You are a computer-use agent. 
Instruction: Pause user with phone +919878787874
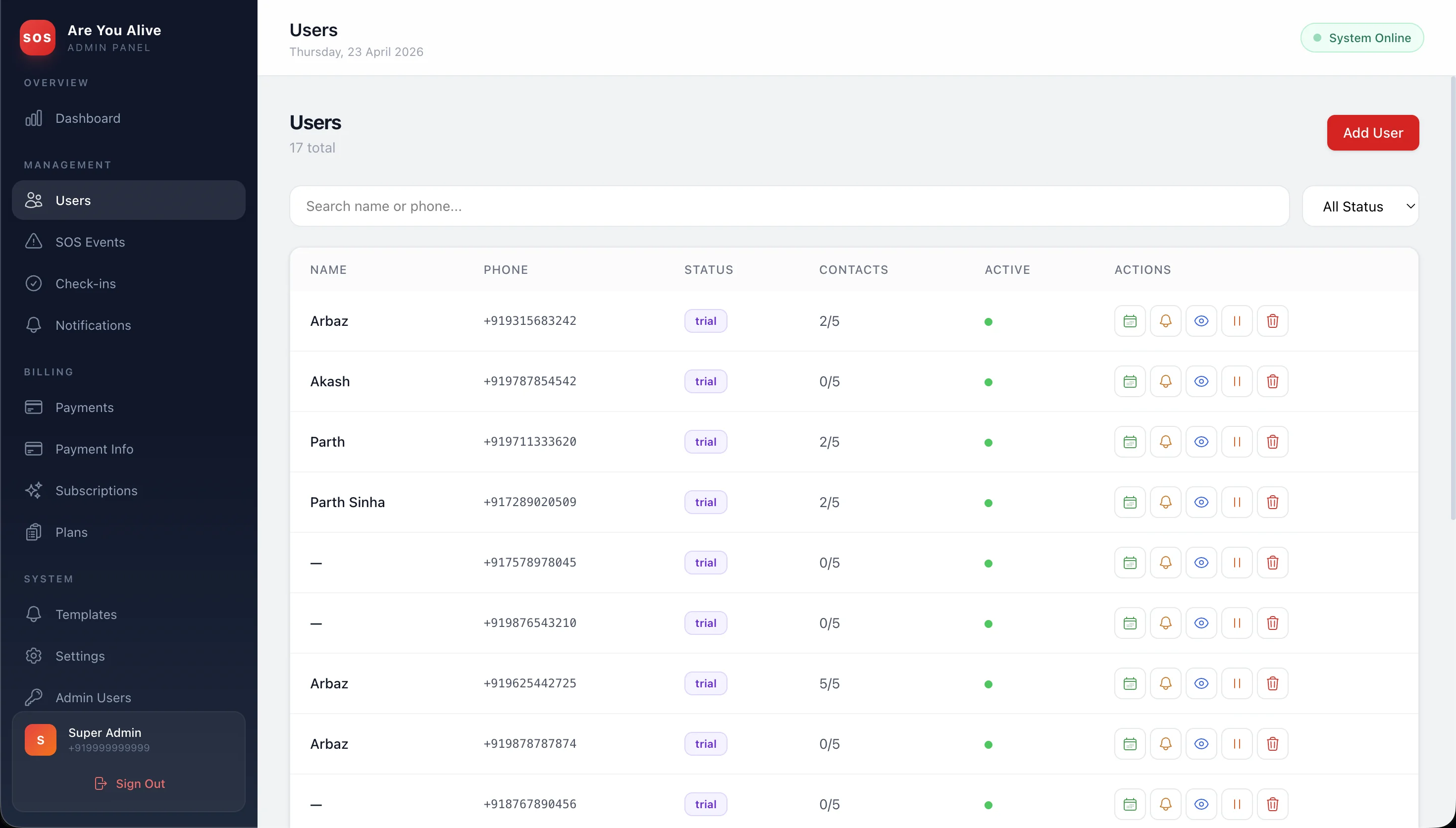tap(1237, 744)
